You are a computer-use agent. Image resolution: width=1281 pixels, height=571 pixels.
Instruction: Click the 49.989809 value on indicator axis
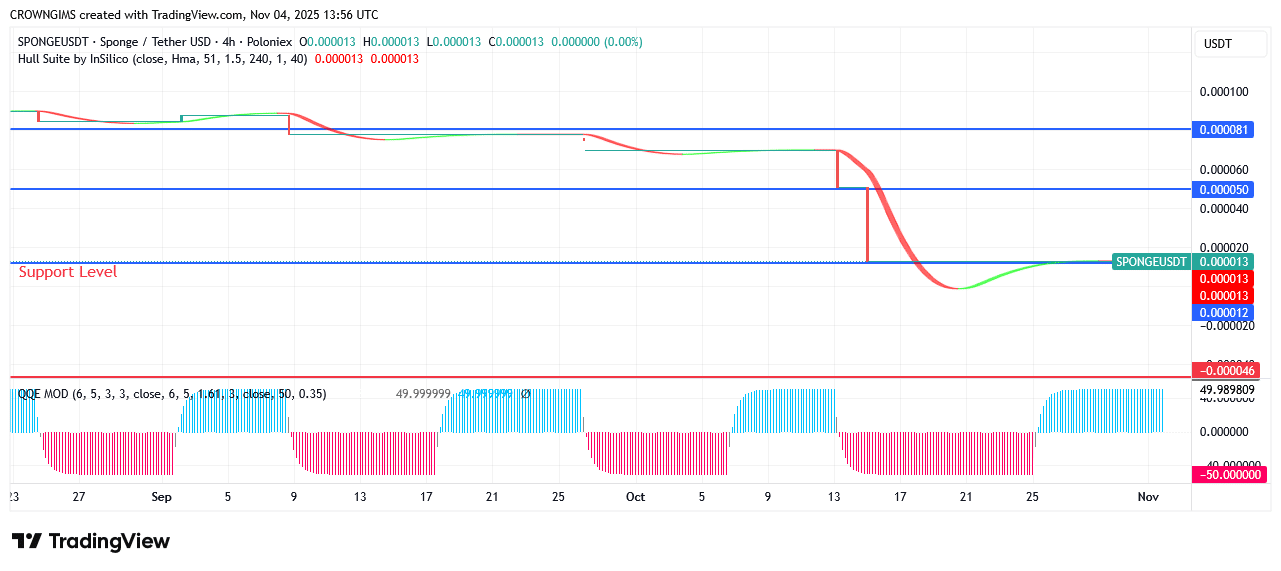tap(1225, 390)
